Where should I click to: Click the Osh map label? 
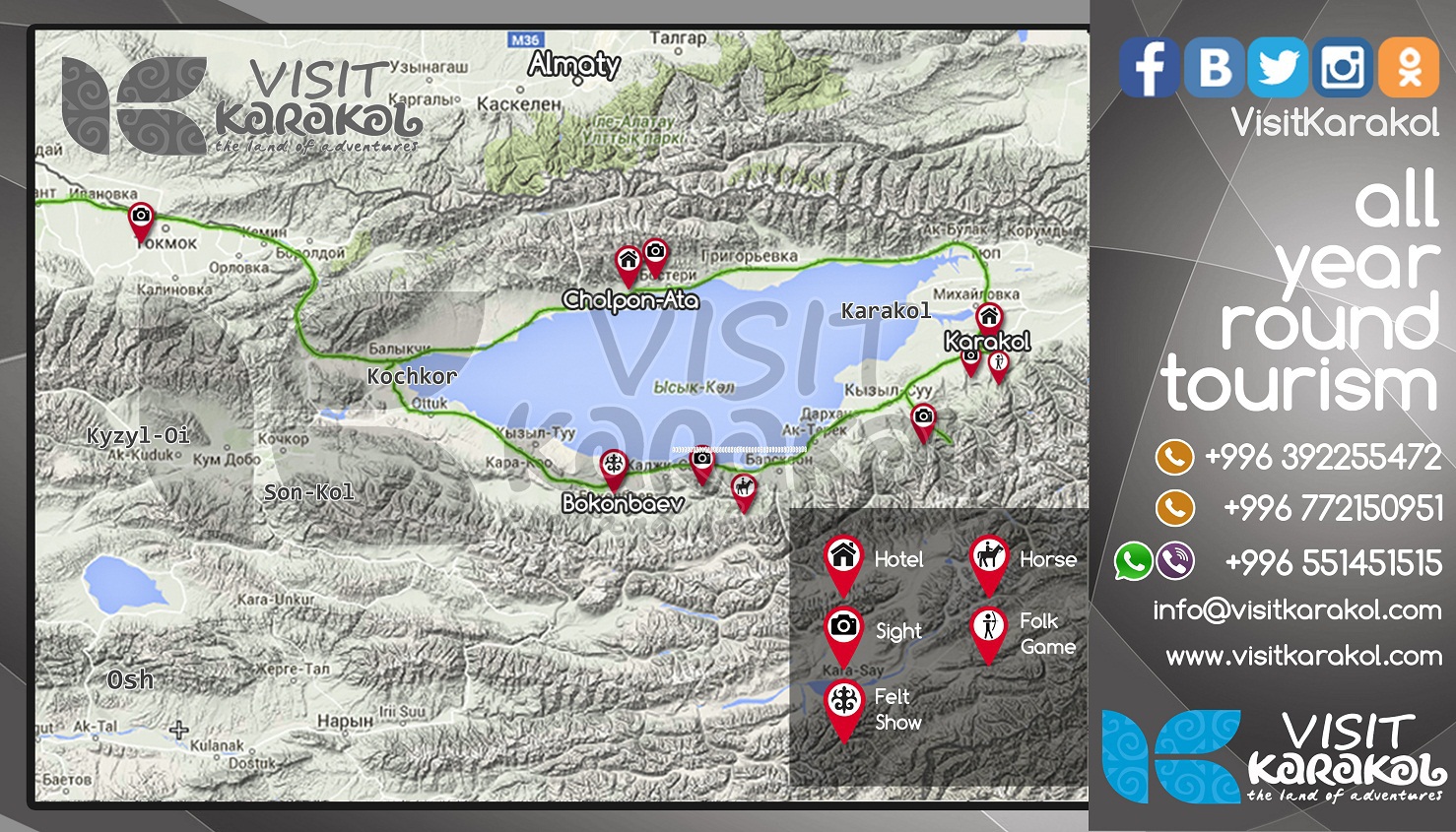[130, 680]
